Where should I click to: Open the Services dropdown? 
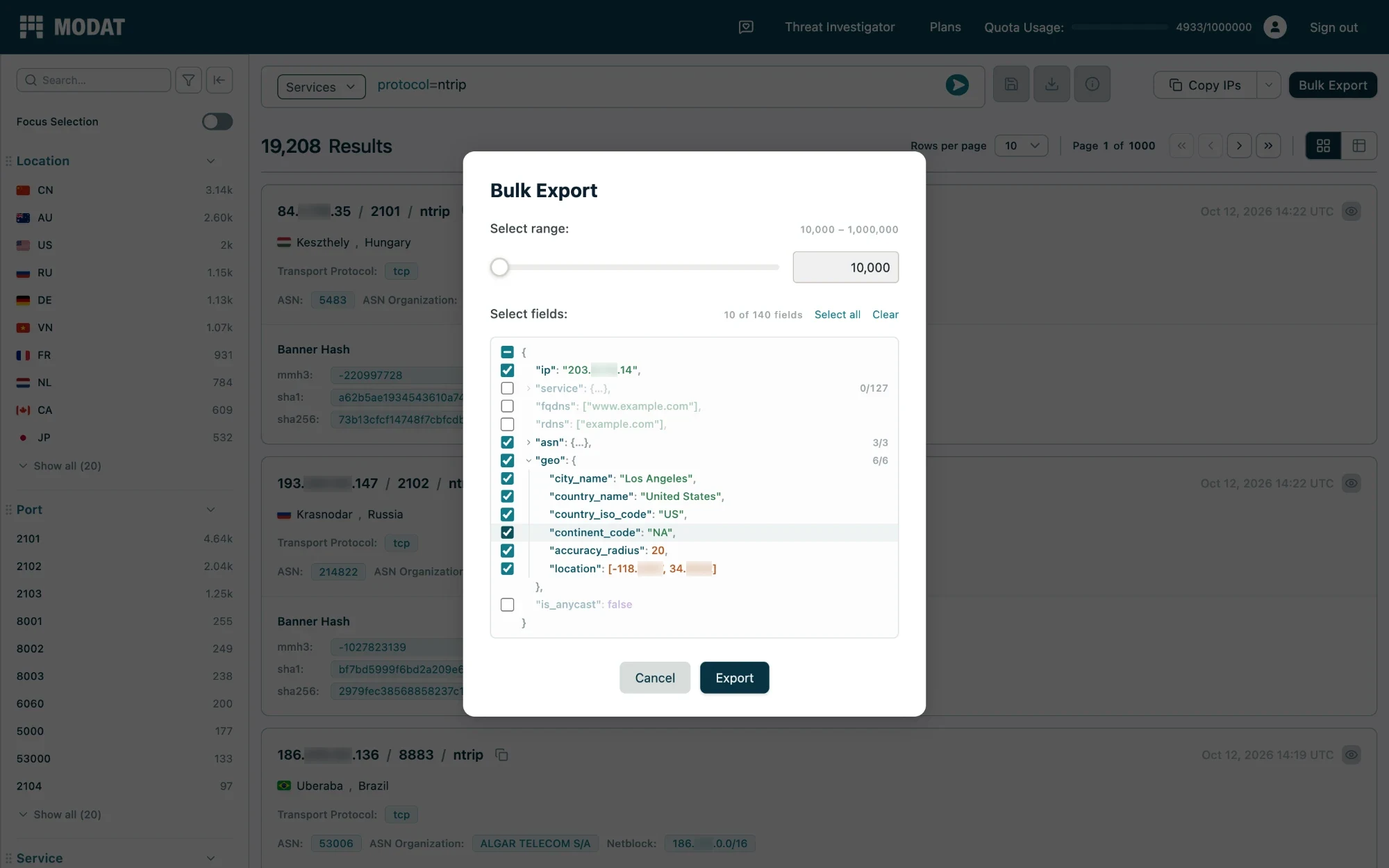point(321,87)
